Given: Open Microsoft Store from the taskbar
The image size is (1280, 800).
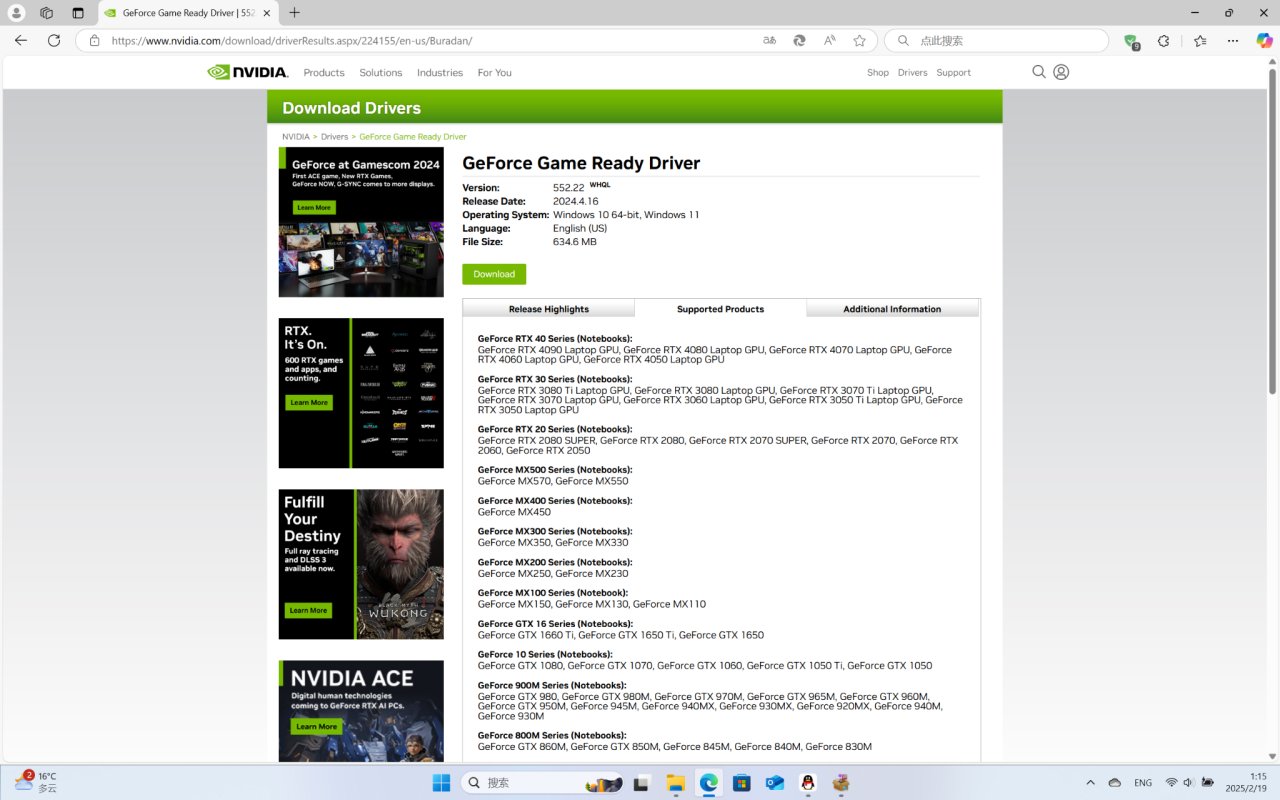Looking at the screenshot, I should click(741, 782).
